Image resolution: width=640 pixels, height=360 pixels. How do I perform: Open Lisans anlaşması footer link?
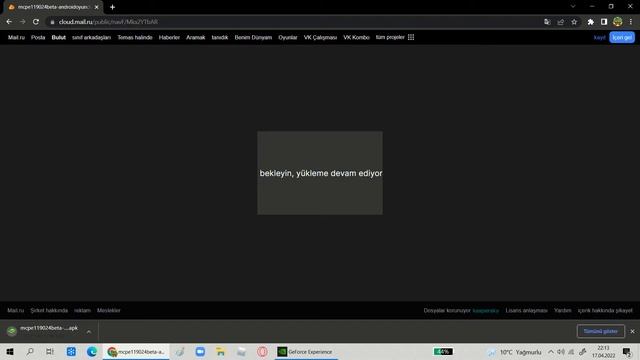(x=526, y=310)
